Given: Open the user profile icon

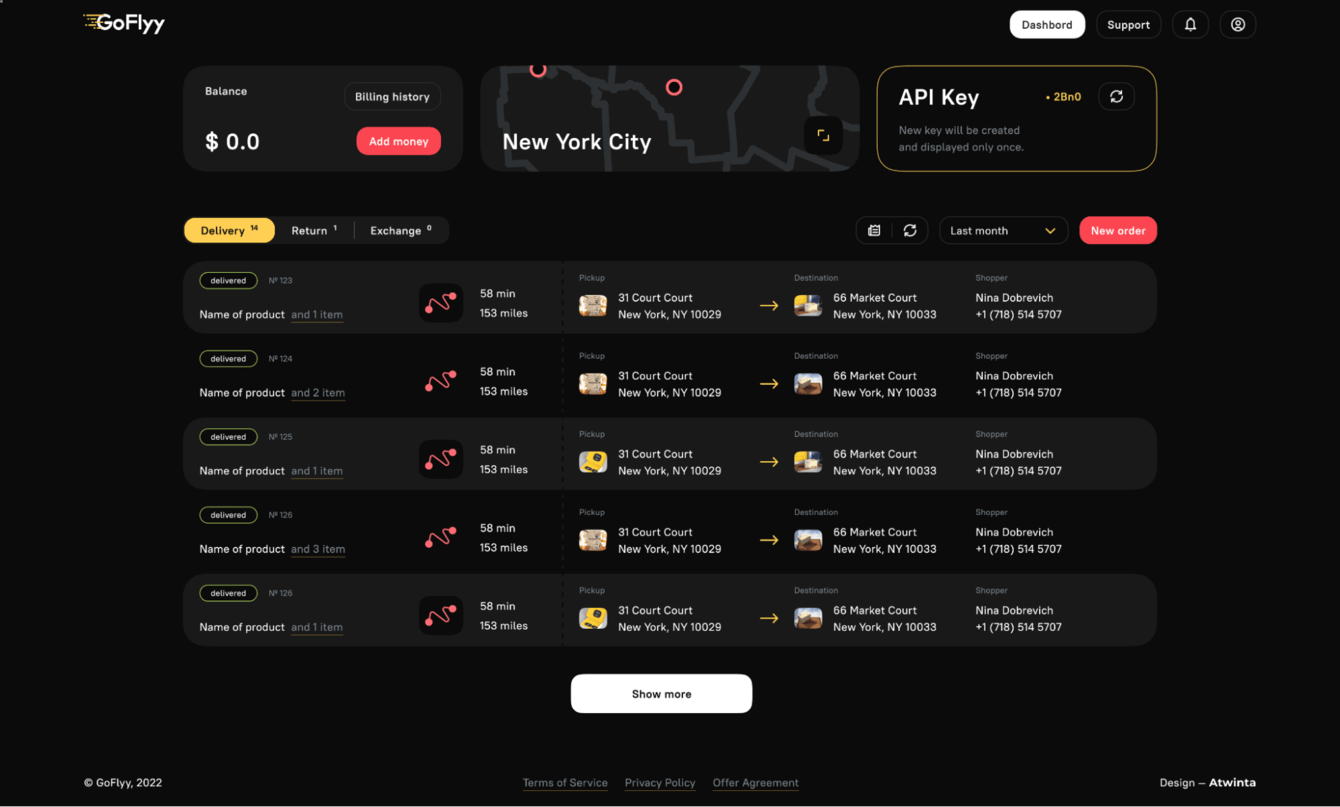Looking at the screenshot, I should tap(1238, 25).
